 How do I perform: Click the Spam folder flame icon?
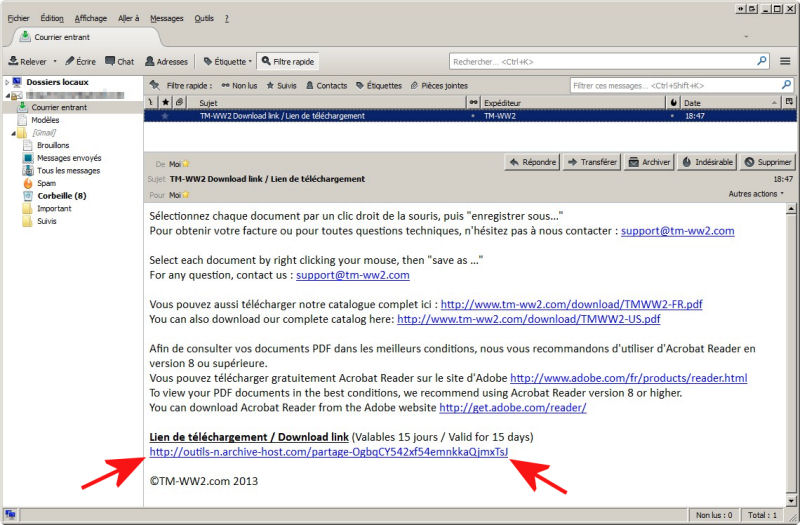[x=27, y=183]
